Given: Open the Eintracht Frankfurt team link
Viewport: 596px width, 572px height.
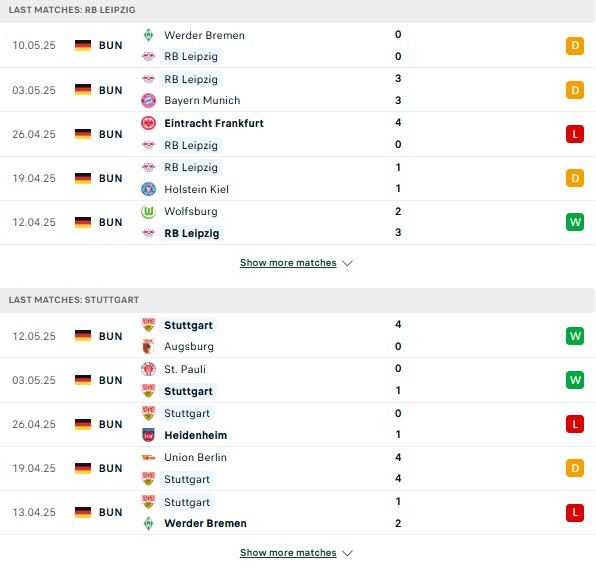Looking at the screenshot, I should click(x=214, y=123).
